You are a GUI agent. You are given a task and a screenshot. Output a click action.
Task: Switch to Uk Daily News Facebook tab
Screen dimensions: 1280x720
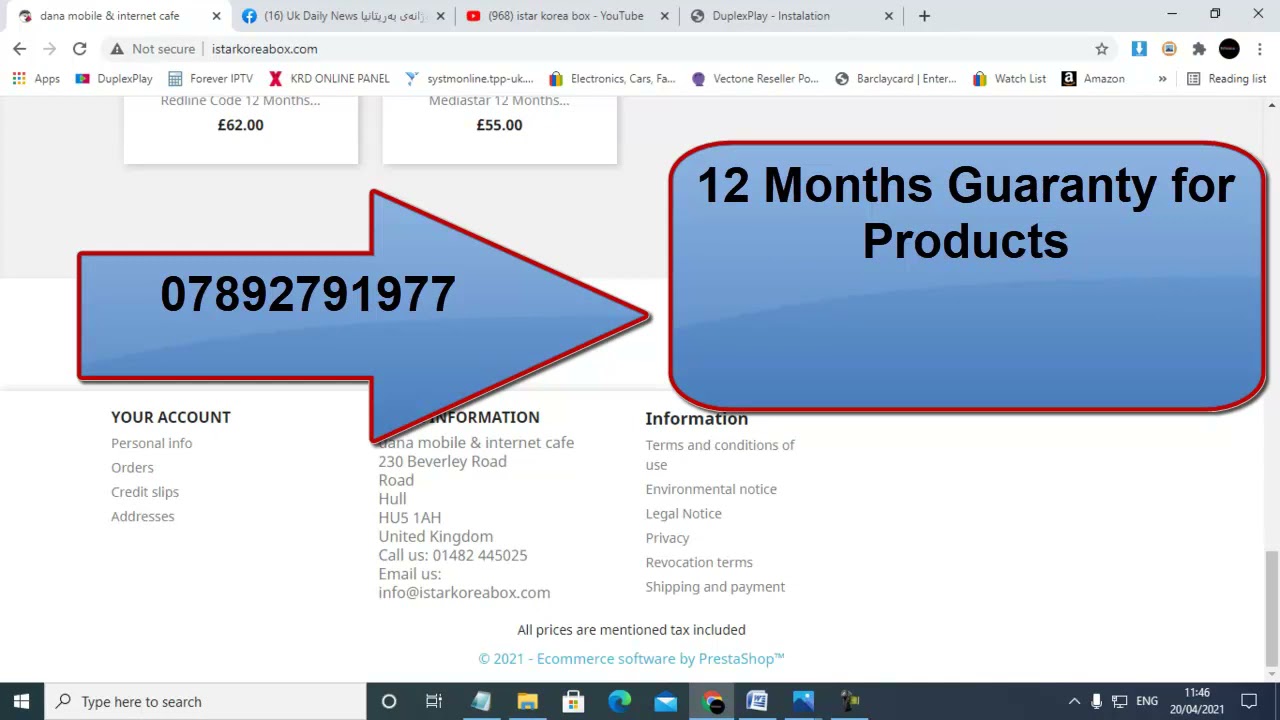344,16
